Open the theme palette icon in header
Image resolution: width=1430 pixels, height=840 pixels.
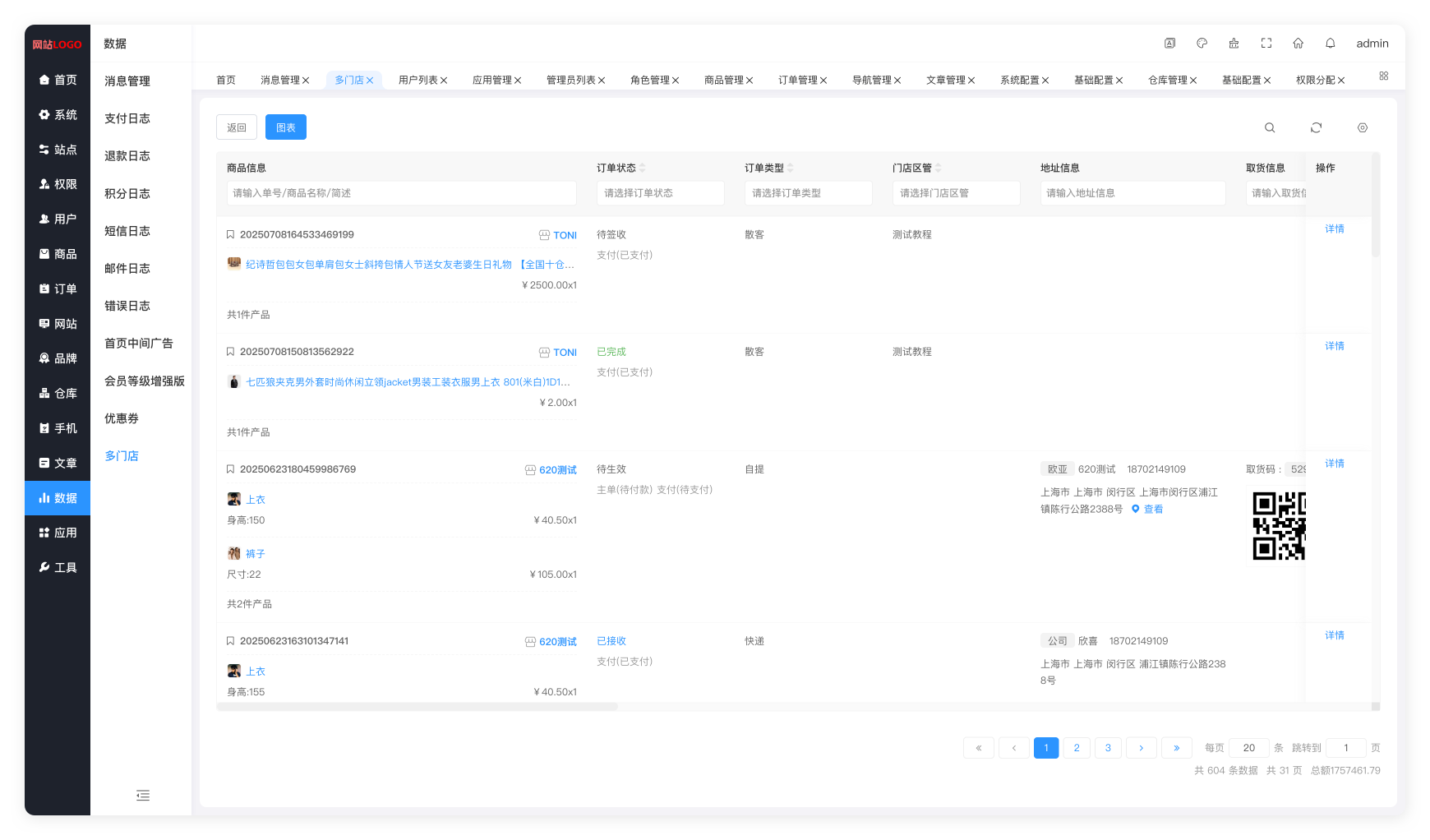(1202, 44)
